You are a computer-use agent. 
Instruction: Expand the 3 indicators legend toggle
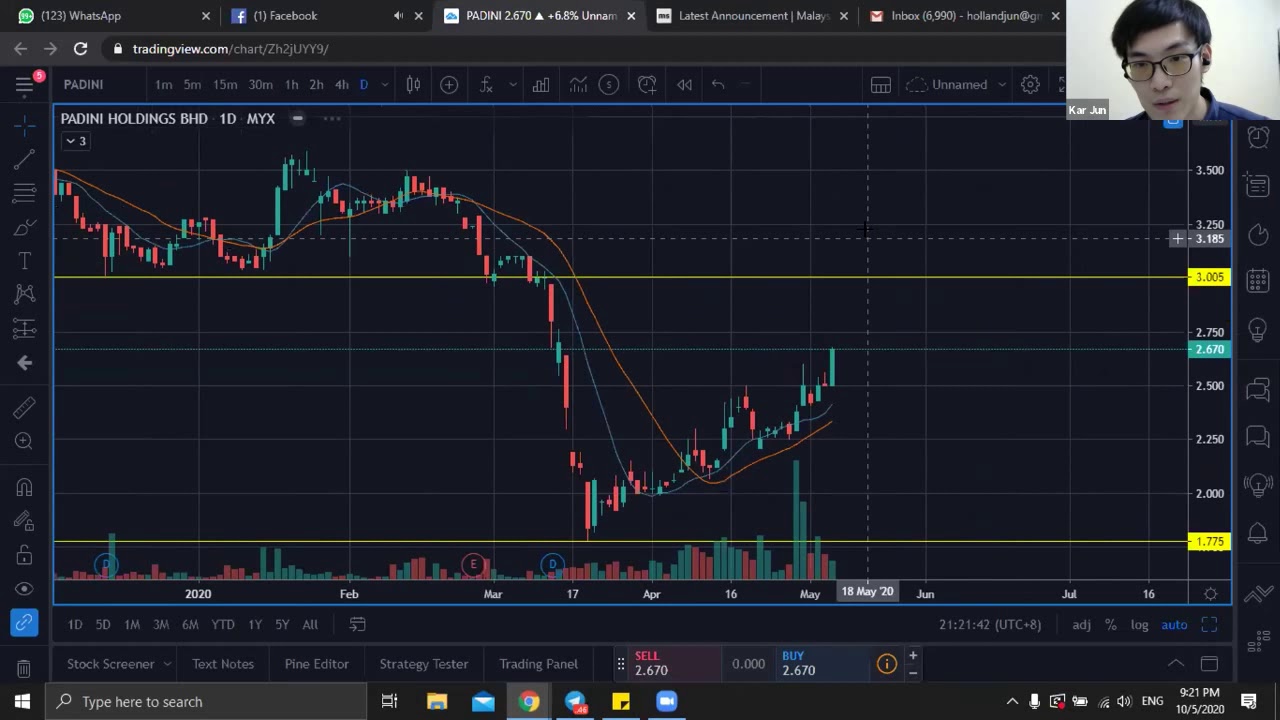pyautogui.click(x=76, y=141)
